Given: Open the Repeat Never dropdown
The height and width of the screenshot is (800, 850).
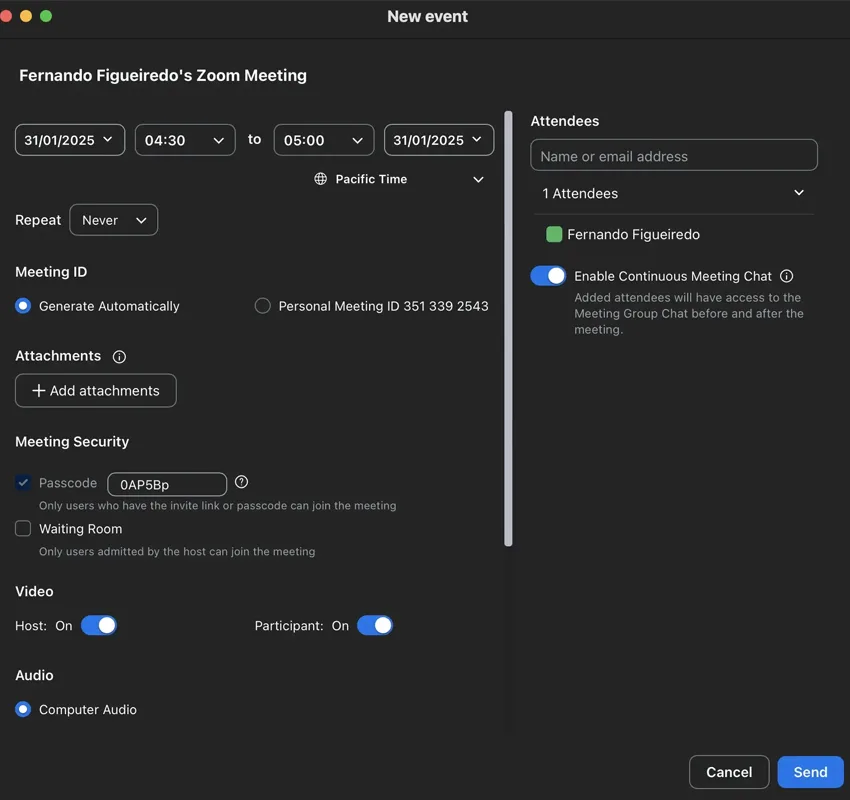Looking at the screenshot, I should point(113,220).
